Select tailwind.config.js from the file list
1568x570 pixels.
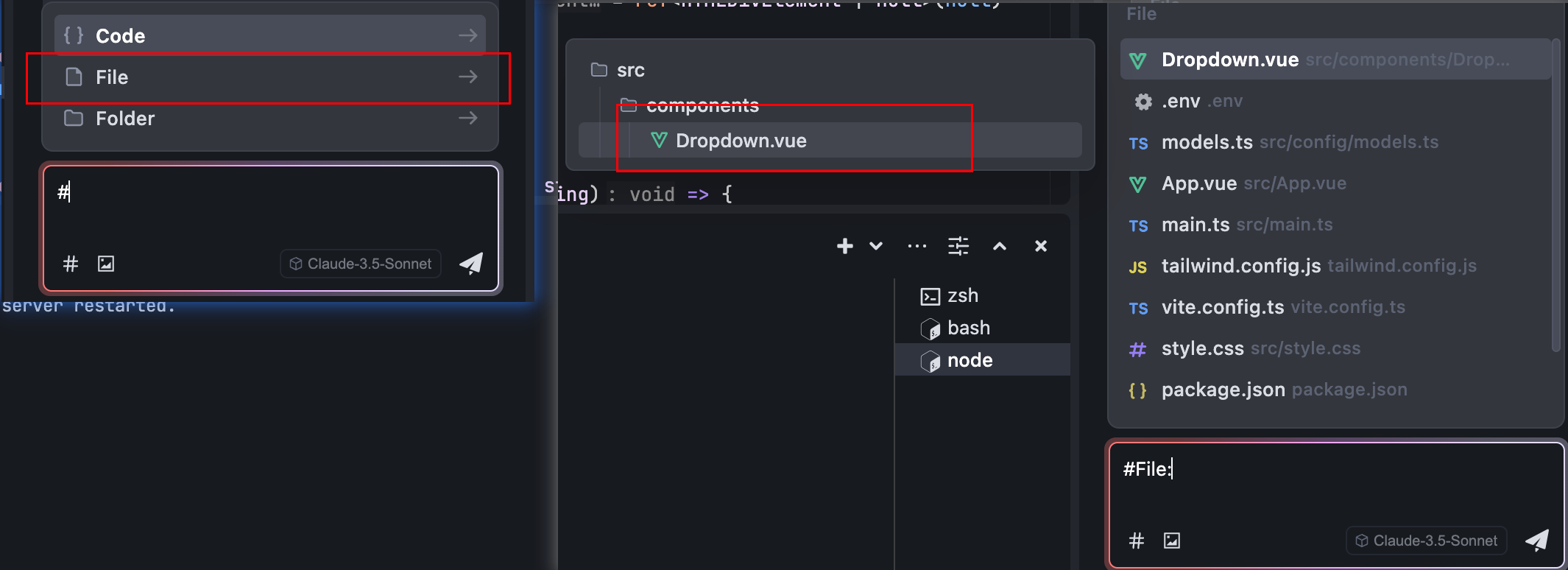pyautogui.click(x=1240, y=266)
